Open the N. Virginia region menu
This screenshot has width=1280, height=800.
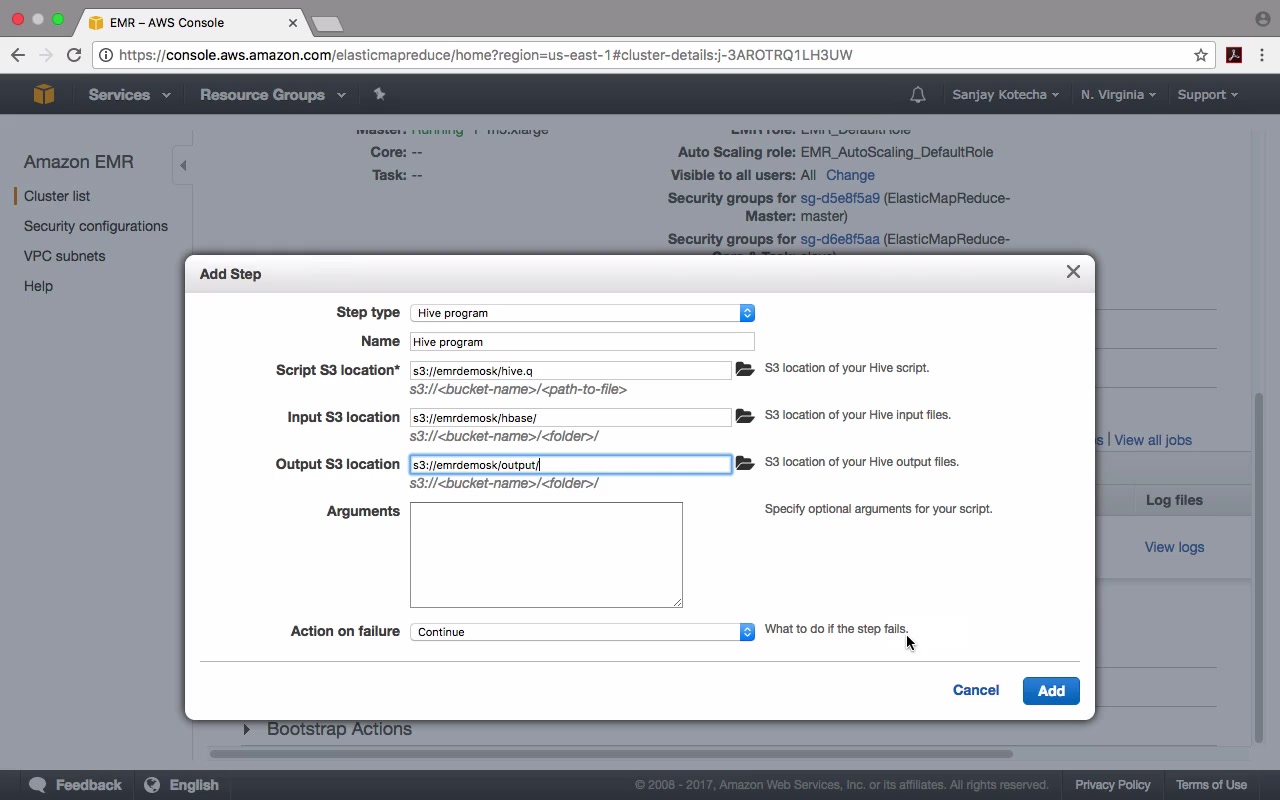(1118, 95)
